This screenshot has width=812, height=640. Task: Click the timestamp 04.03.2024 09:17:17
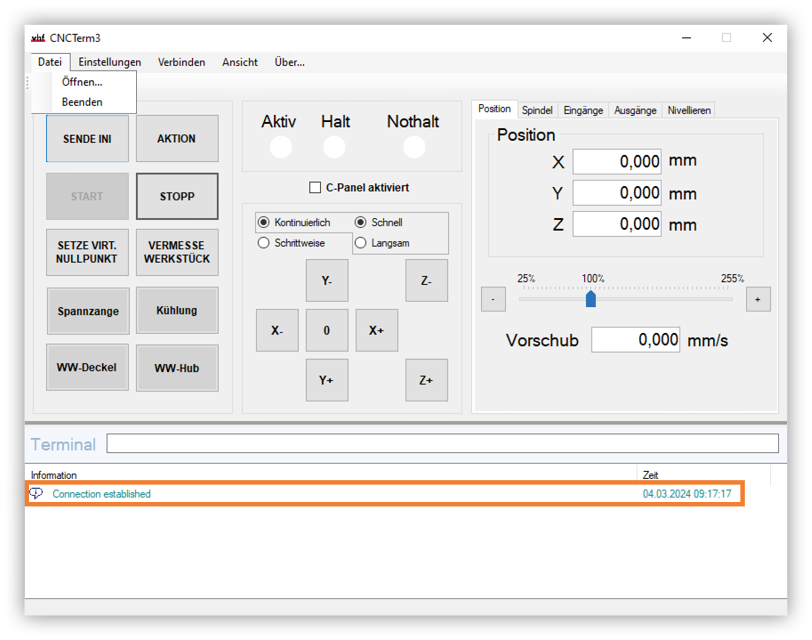tap(687, 494)
